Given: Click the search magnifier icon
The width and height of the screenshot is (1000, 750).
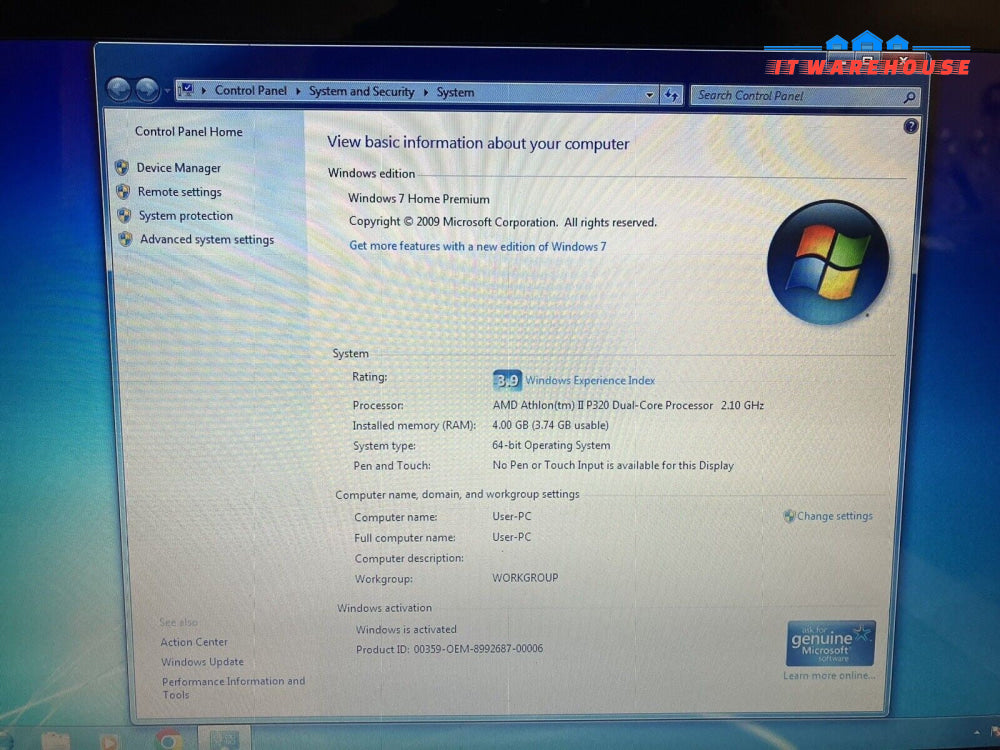Looking at the screenshot, I should pos(909,98).
